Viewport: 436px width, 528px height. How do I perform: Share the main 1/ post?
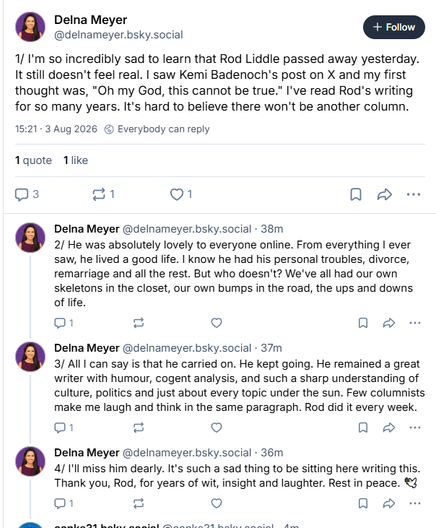coord(384,194)
